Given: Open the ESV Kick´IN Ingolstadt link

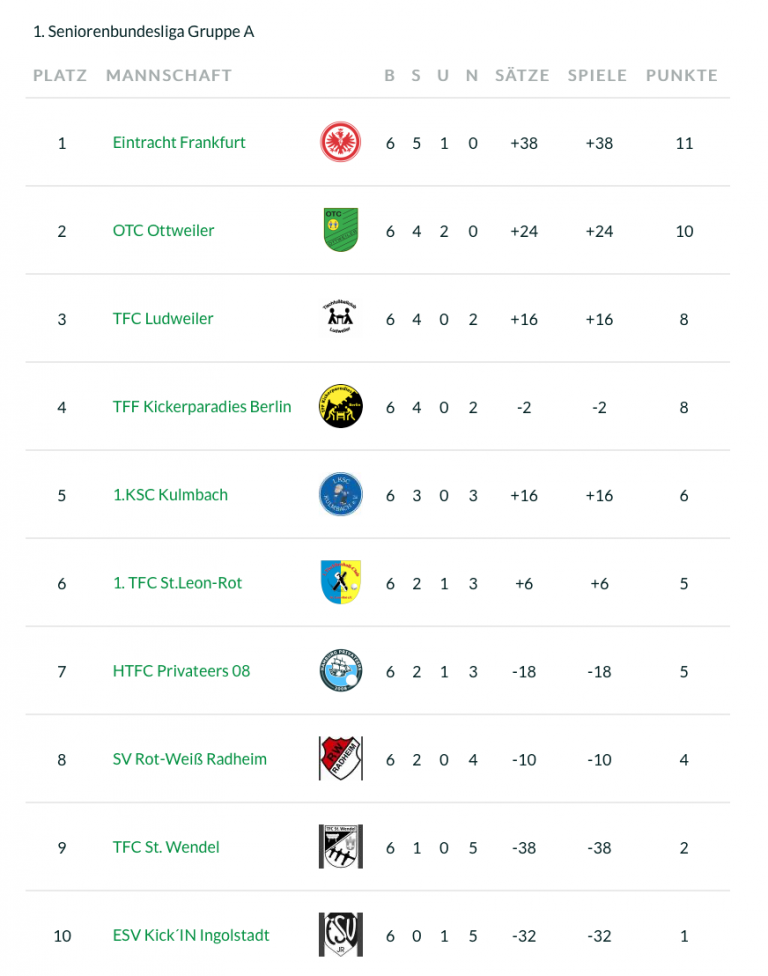Looking at the screenshot, I should coord(191,935).
